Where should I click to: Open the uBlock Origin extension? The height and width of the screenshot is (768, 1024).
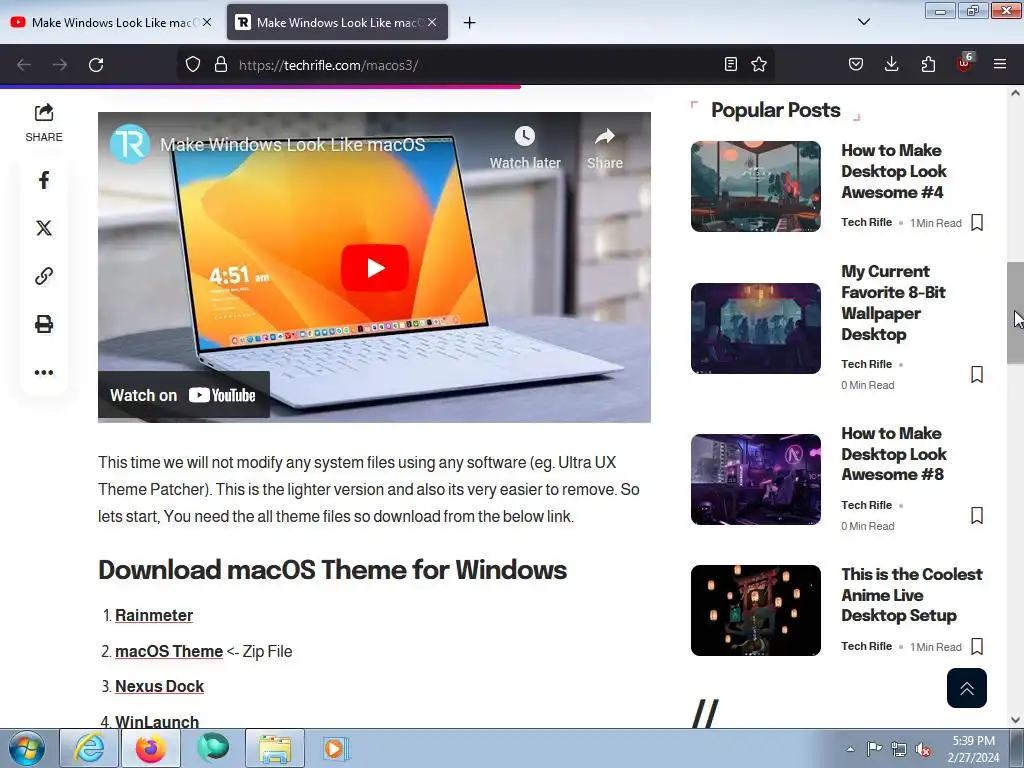(x=965, y=63)
